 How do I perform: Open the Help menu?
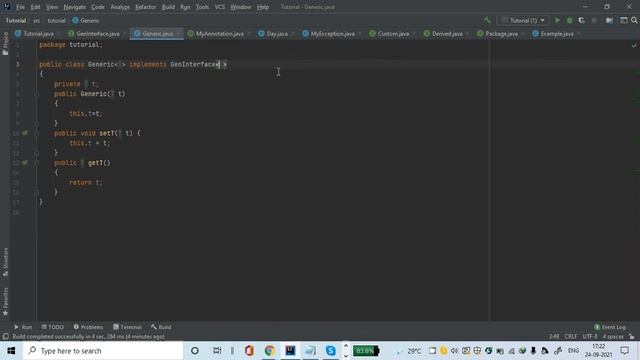click(x=263, y=7)
